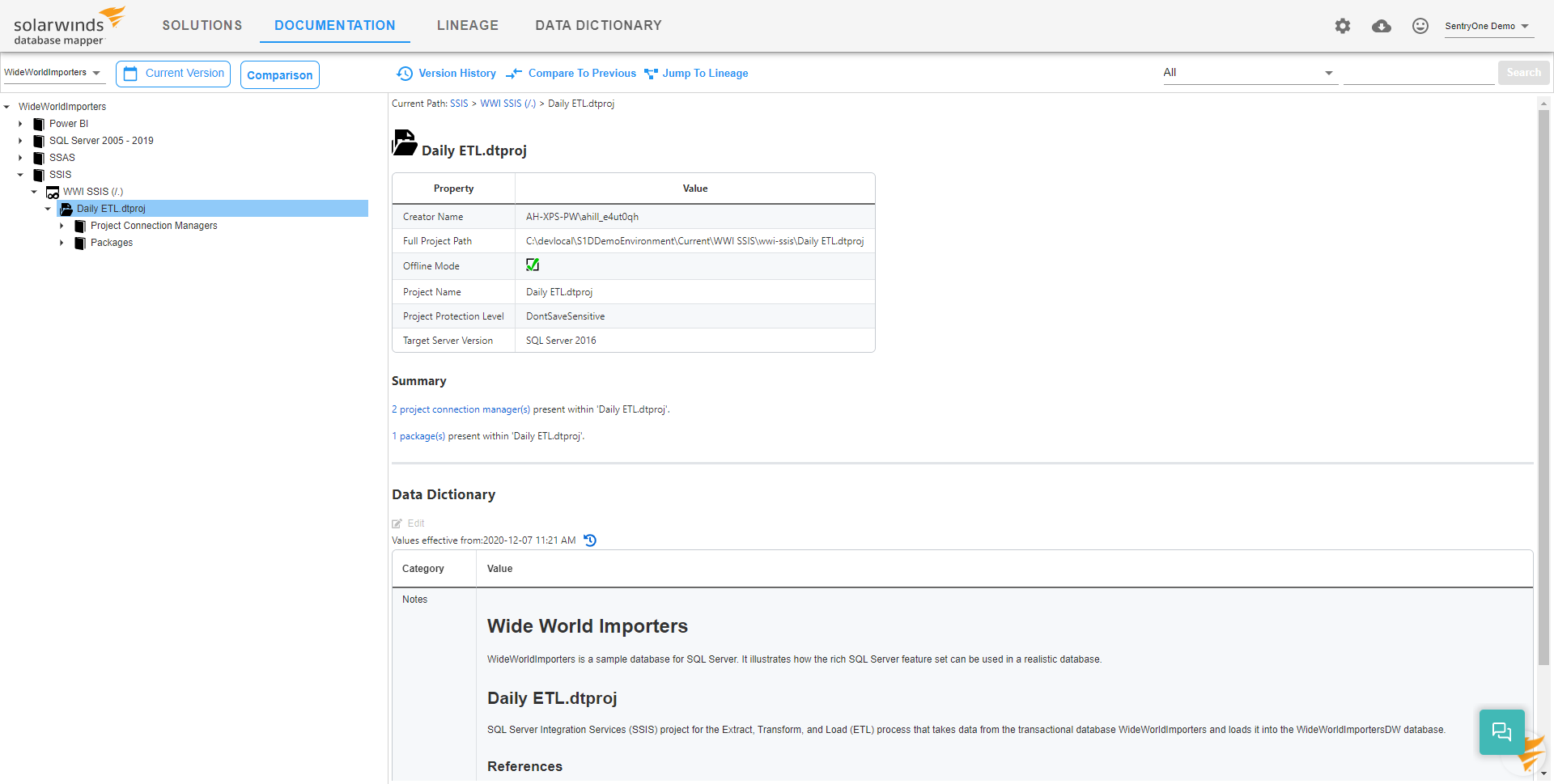Click the Compare To Previous arrows icon

click(x=514, y=74)
